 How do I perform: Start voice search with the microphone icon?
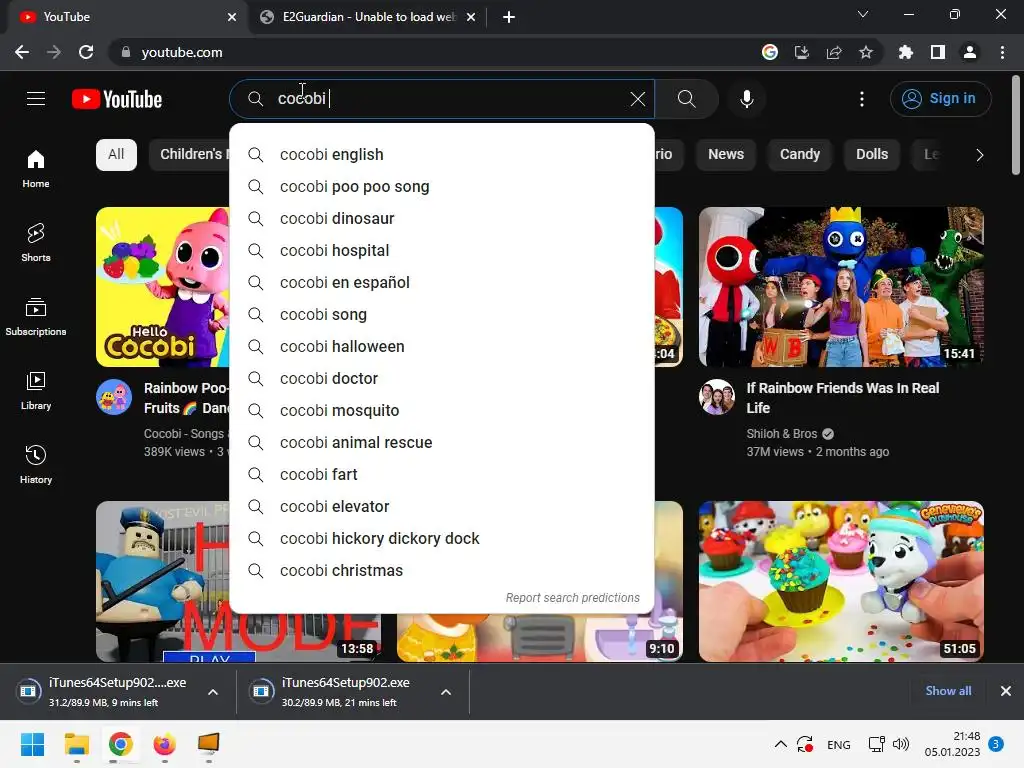[x=746, y=99]
